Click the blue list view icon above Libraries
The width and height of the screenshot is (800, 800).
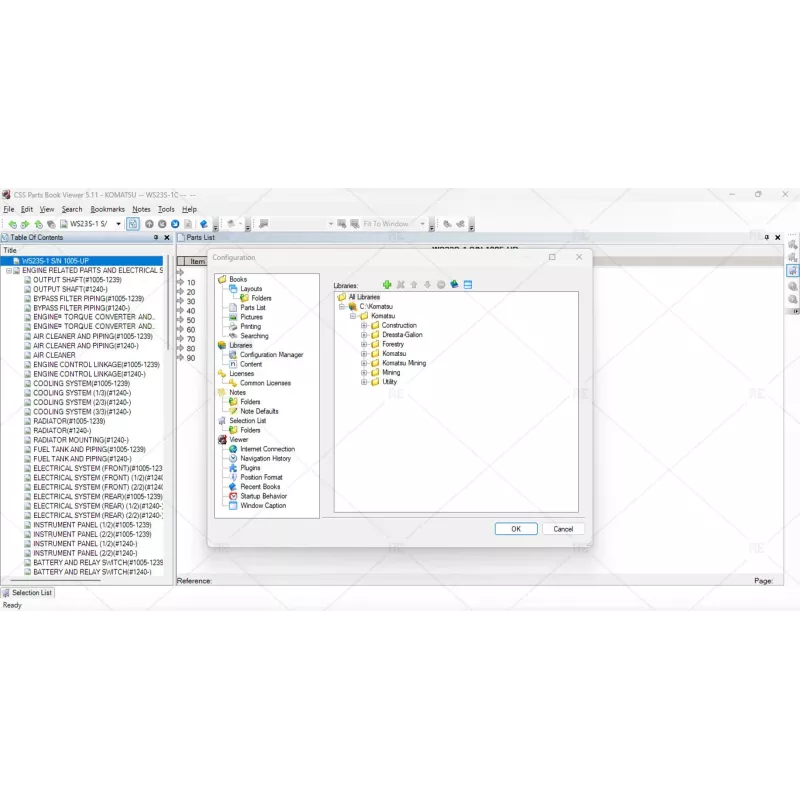pyautogui.click(x=467, y=285)
